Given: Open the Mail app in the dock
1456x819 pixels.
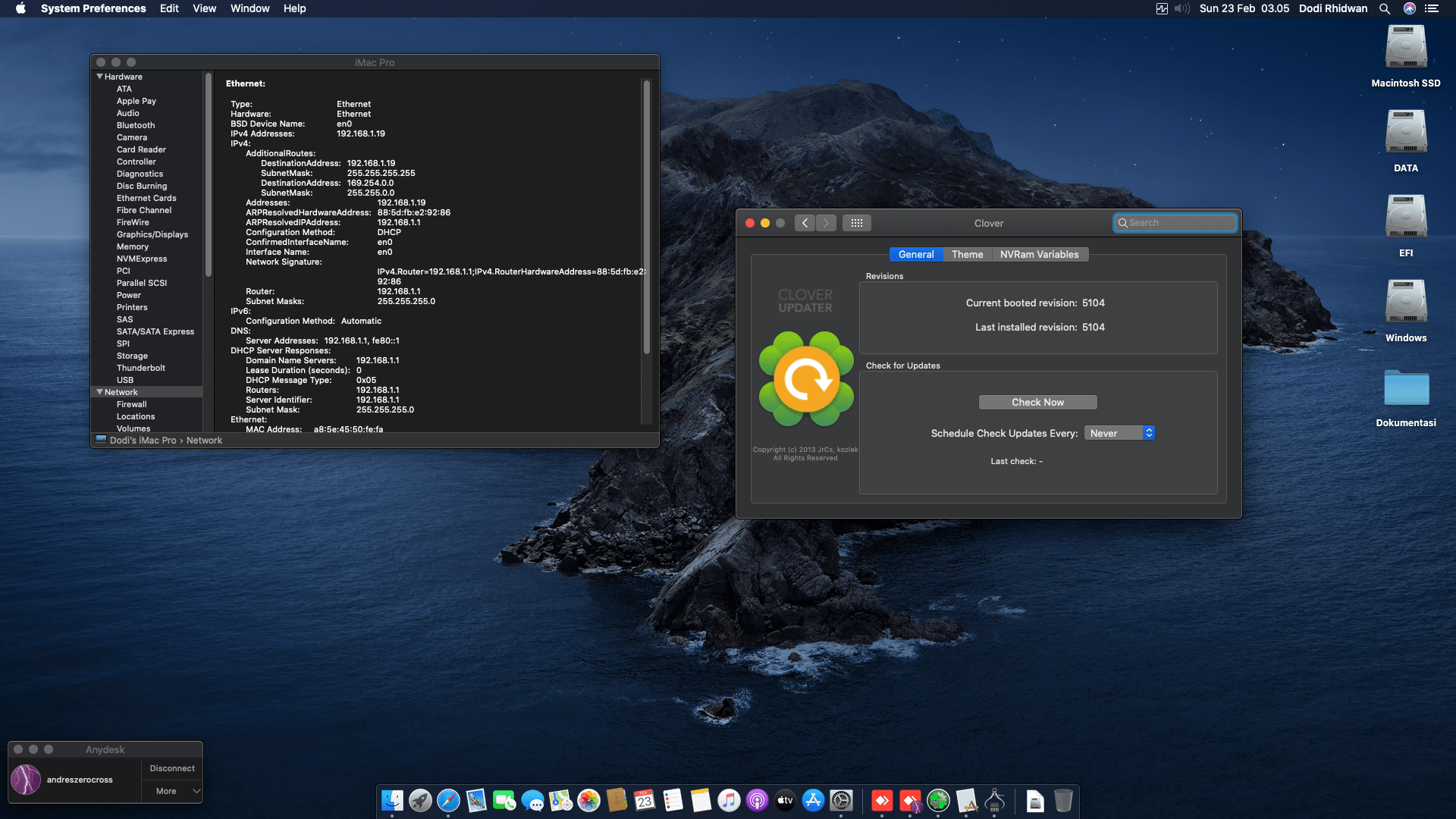Looking at the screenshot, I should 476,800.
